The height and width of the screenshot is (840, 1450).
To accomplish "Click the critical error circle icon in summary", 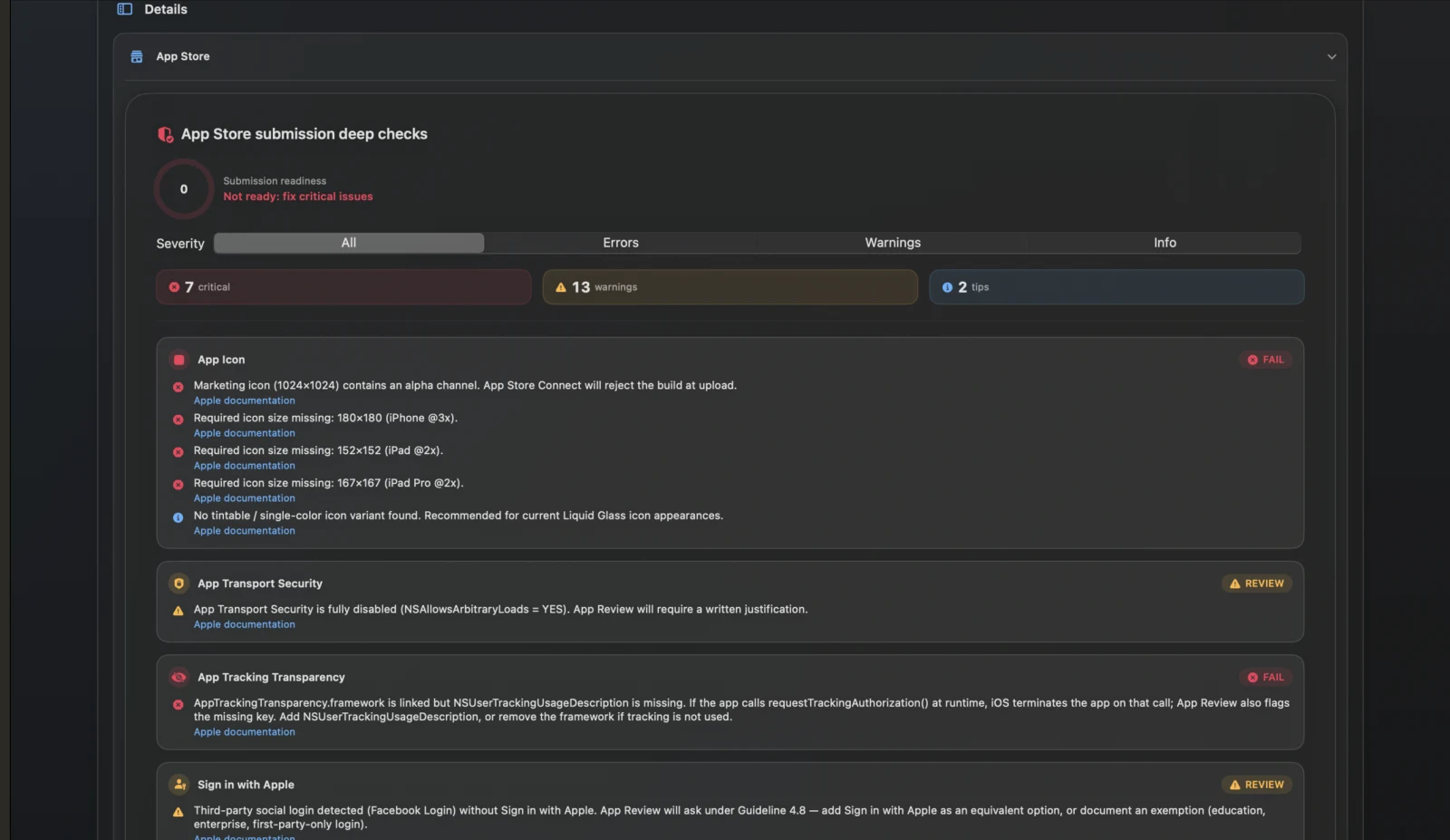I will 174,287.
